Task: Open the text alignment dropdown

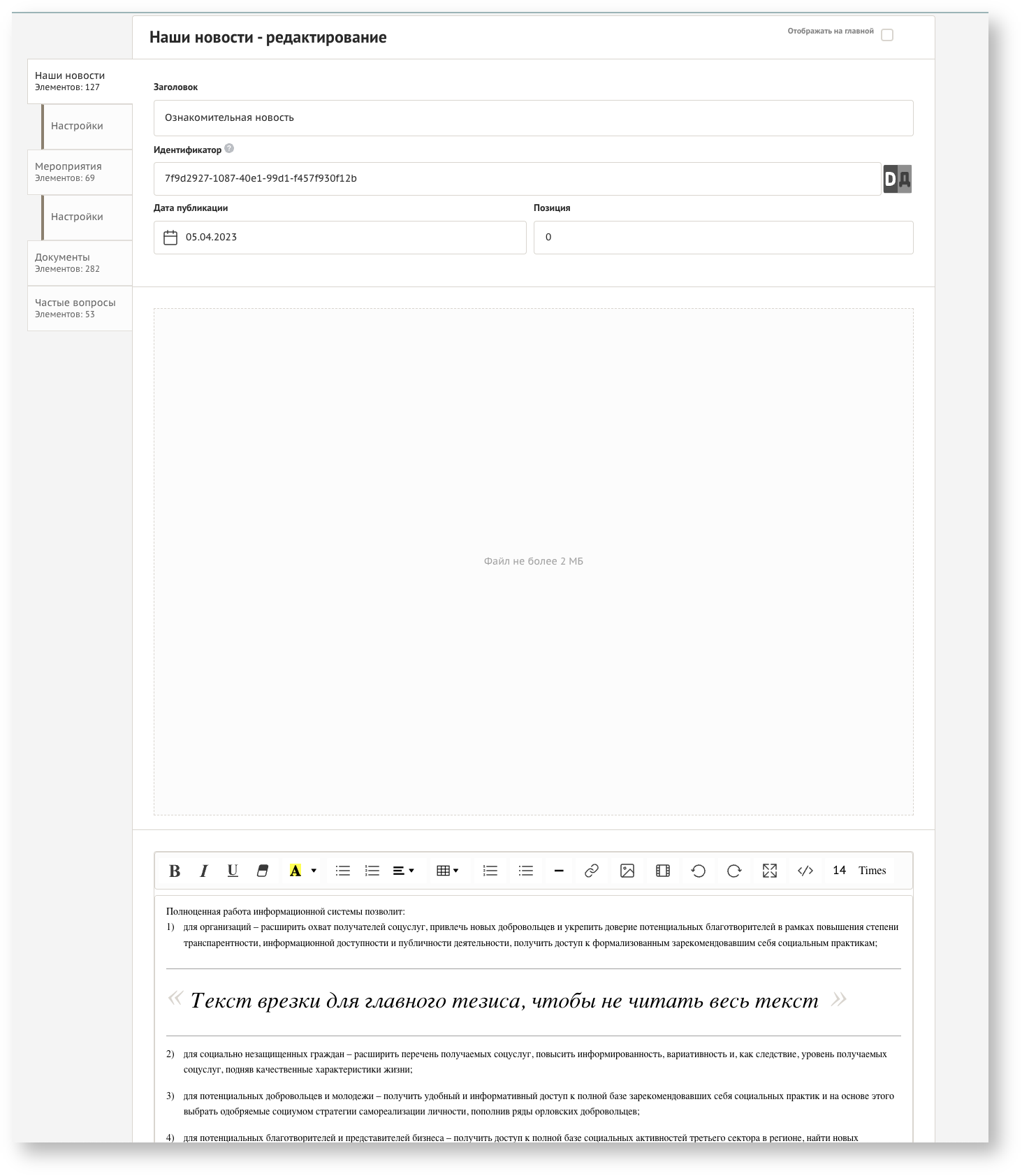Action: pos(404,871)
